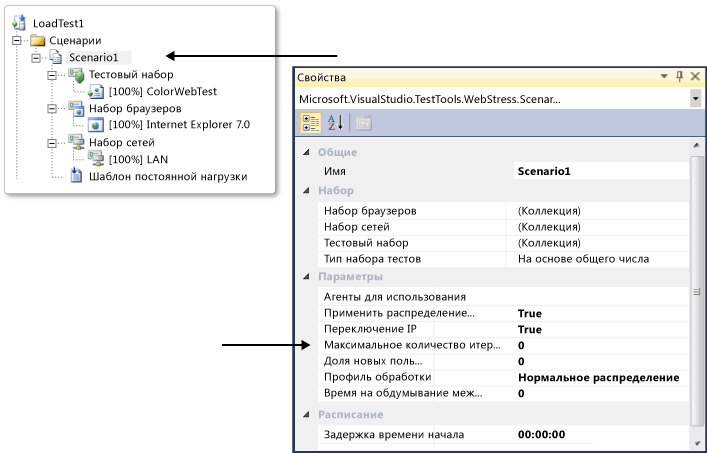Image resolution: width=707 pixels, height=453 pixels.
Task: Click the Набор браузеров icon
Action: click(76, 109)
